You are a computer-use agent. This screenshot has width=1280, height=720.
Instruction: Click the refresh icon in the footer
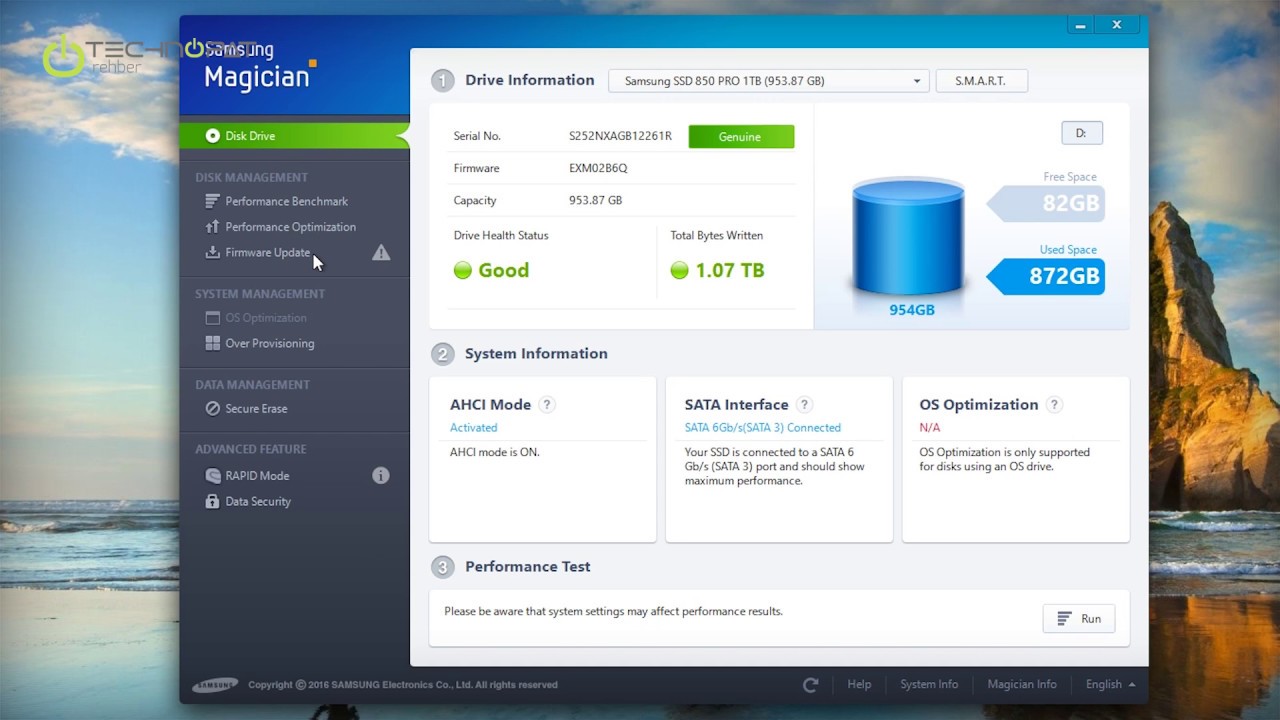(x=811, y=685)
